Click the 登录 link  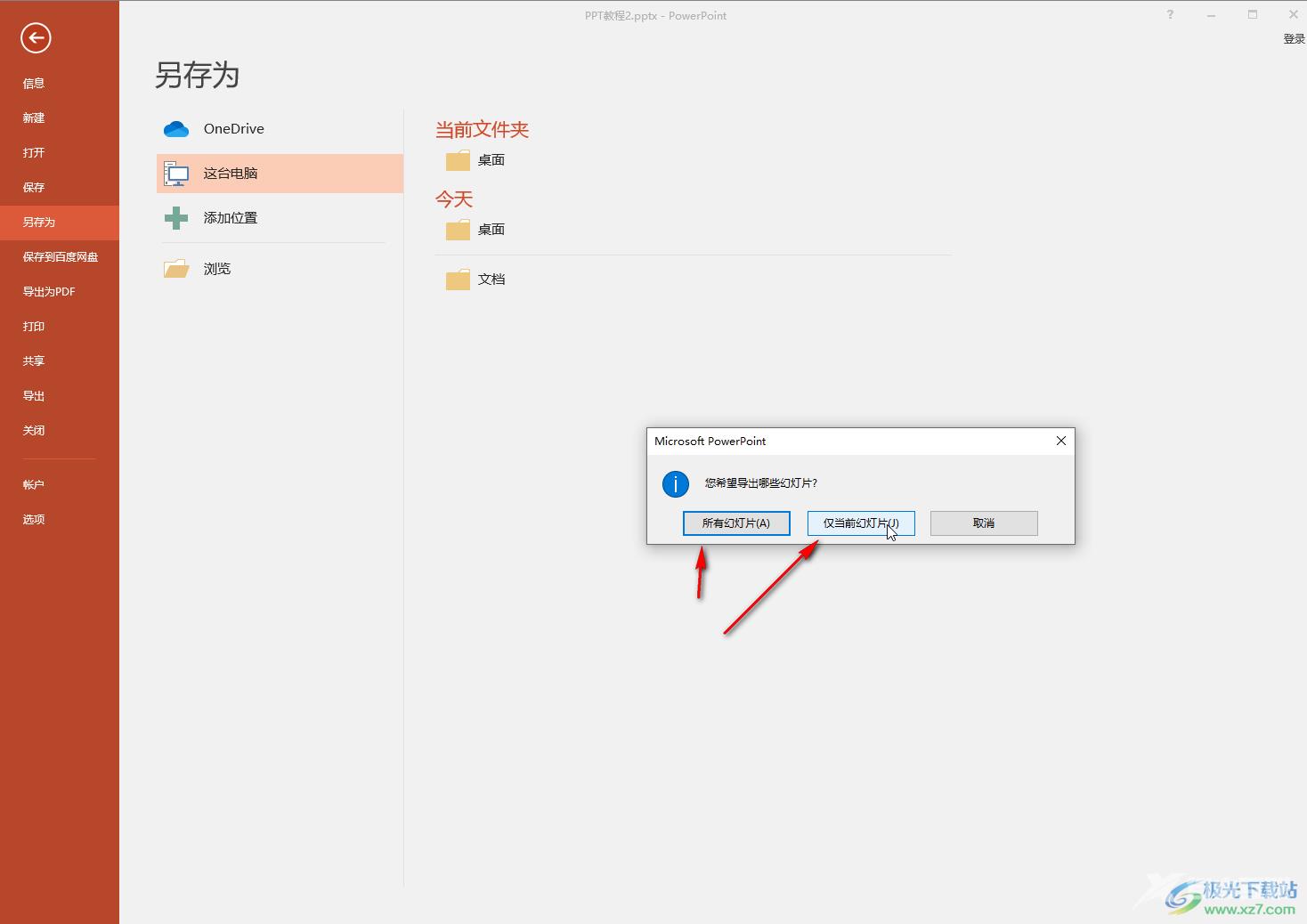[x=1294, y=39]
